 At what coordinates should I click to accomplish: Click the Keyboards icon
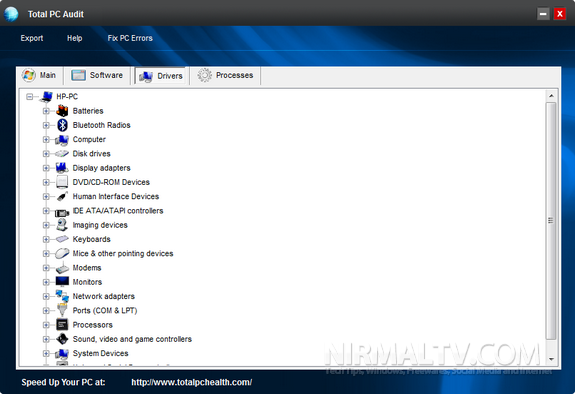(62, 239)
